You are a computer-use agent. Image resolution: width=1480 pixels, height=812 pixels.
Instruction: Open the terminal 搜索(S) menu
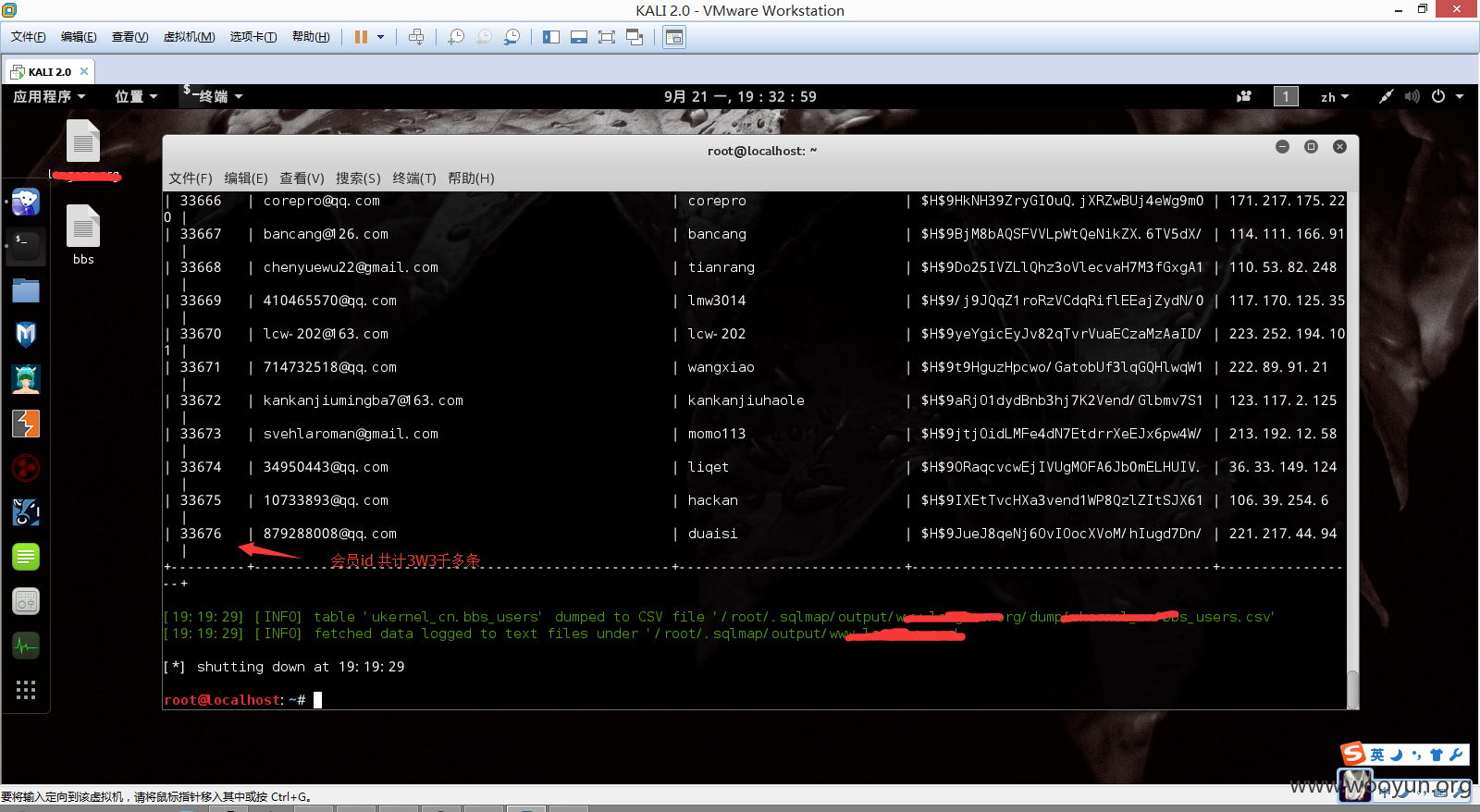click(358, 178)
